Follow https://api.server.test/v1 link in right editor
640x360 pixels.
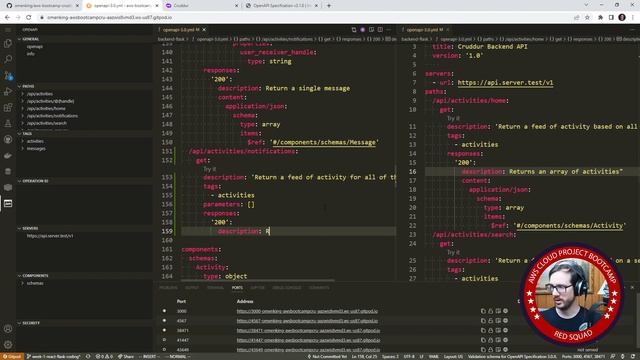tap(505, 82)
